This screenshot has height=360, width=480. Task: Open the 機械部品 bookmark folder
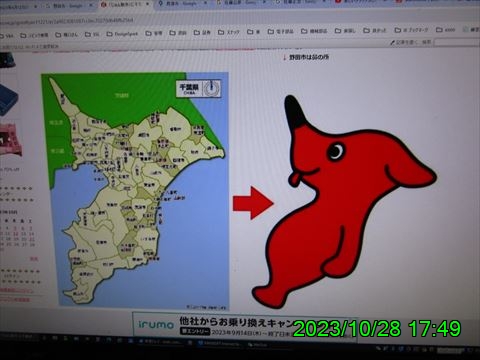point(314,31)
